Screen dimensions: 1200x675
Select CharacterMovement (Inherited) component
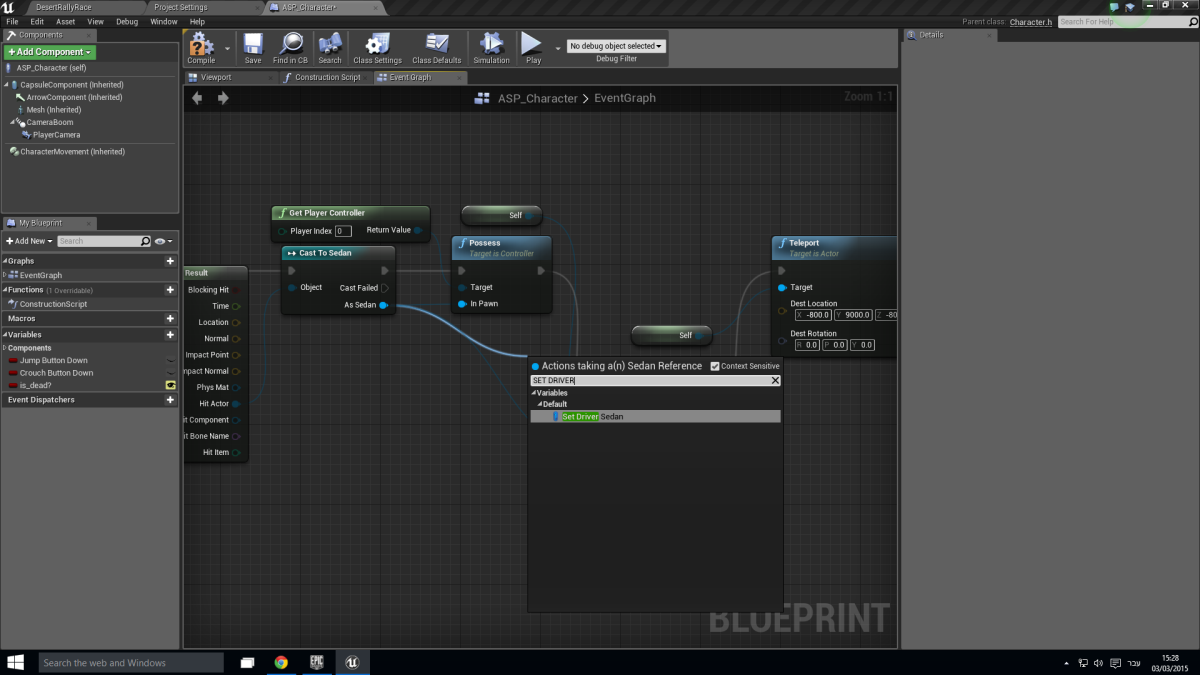point(72,152)
